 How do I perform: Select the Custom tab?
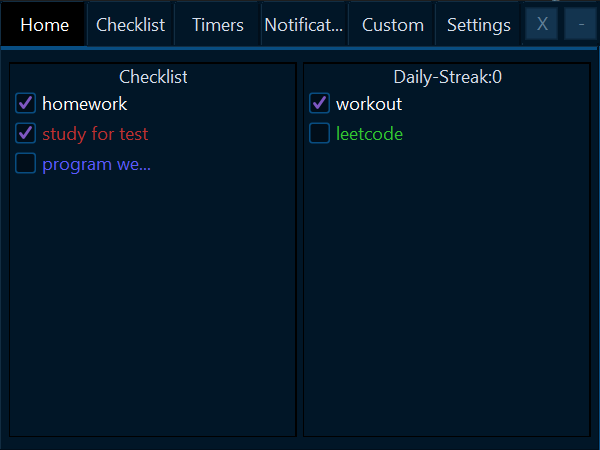click(x=393, y=25)
